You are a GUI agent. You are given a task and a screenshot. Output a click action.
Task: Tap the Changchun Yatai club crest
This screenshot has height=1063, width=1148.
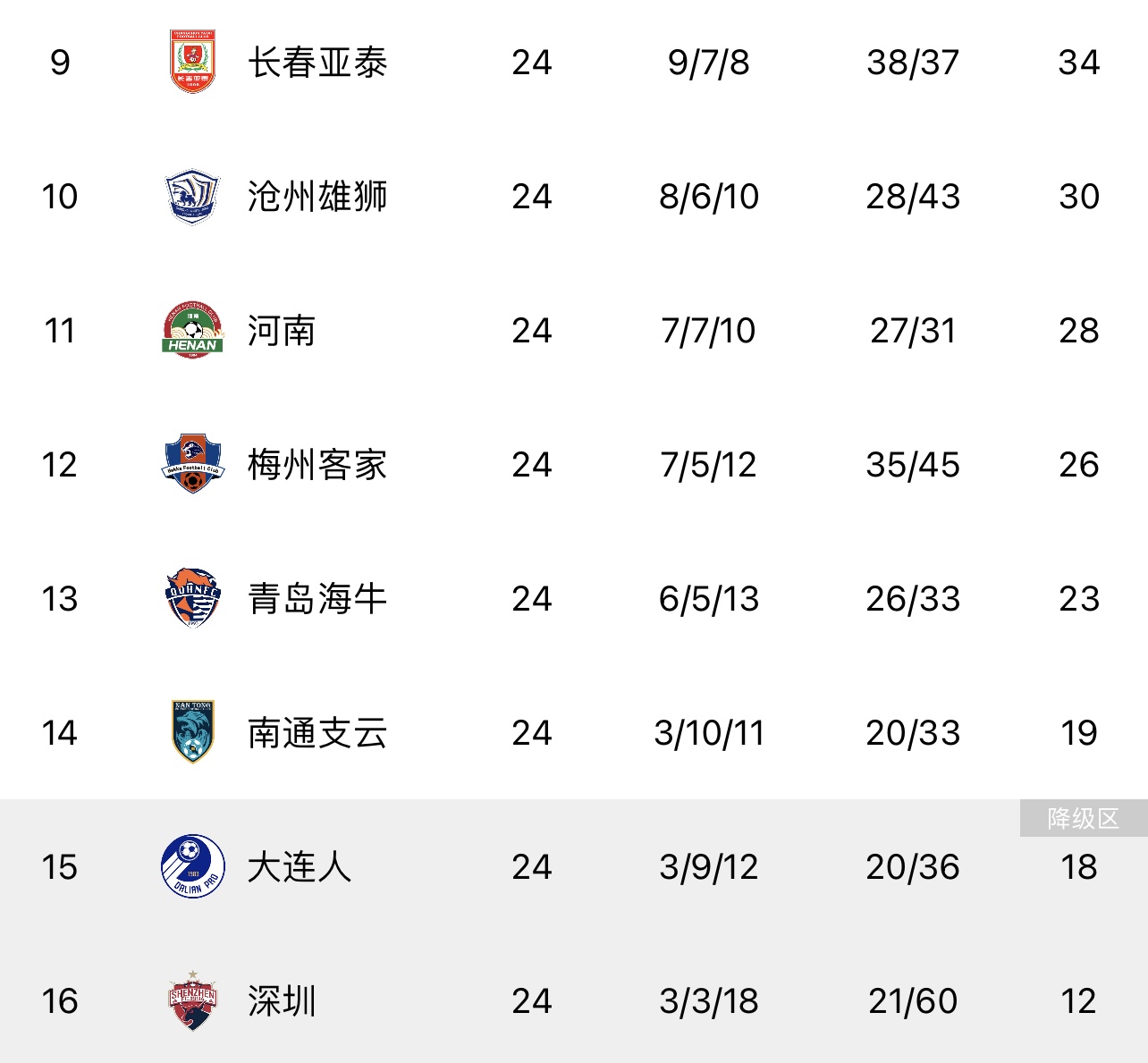click(x=192, y=62)
